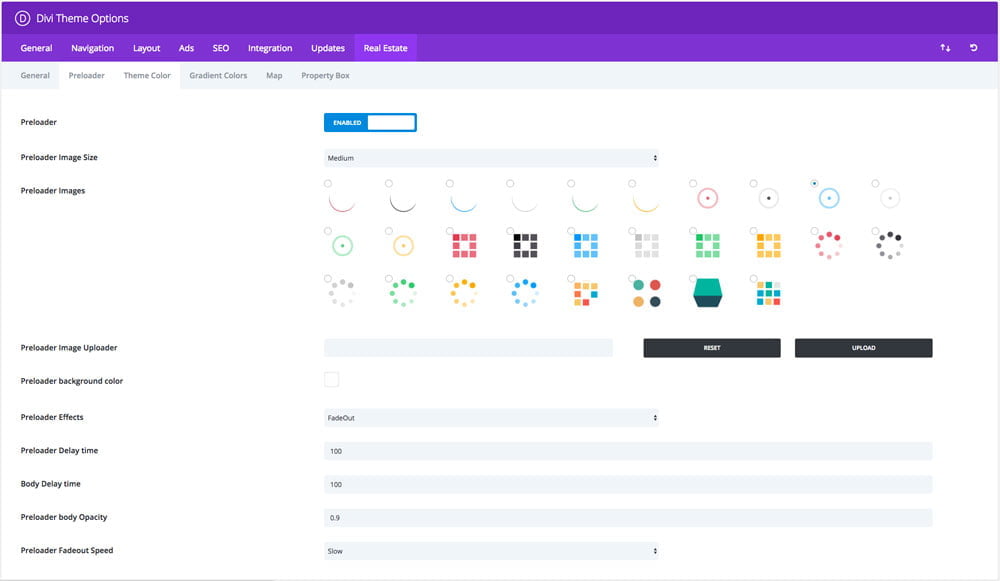Select radio button for green circle preloader
1000x581 pixels.
[x=328, y=231]
